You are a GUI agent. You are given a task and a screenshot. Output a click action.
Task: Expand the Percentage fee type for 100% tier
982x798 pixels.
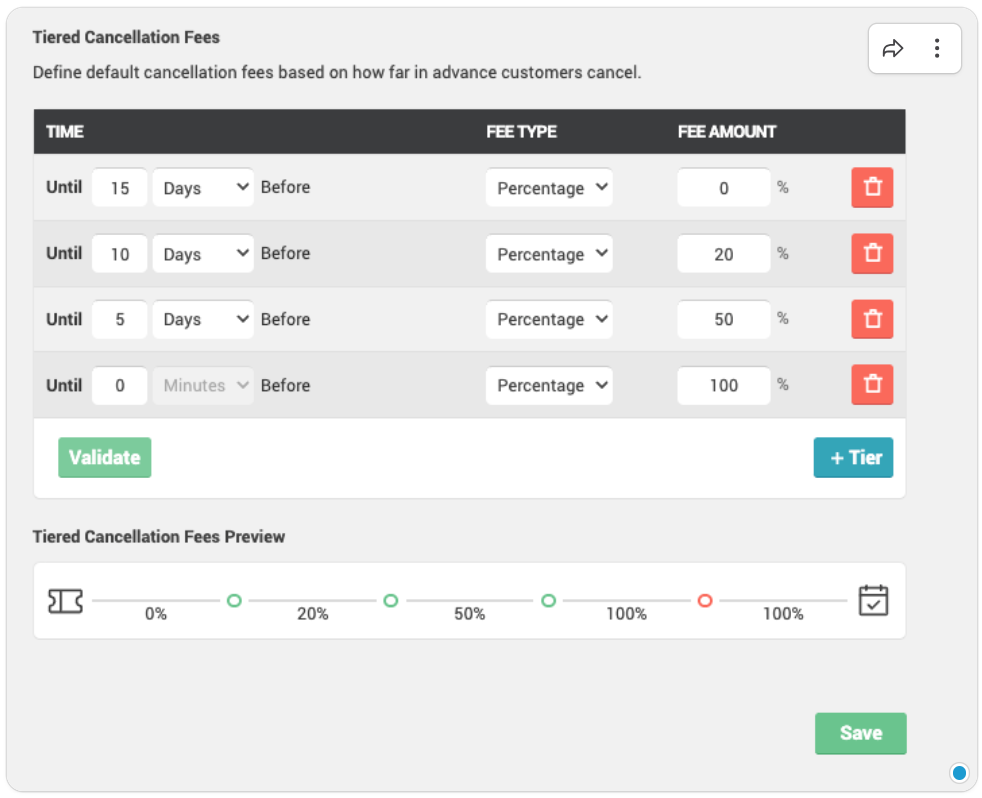[x=549, y=385]
